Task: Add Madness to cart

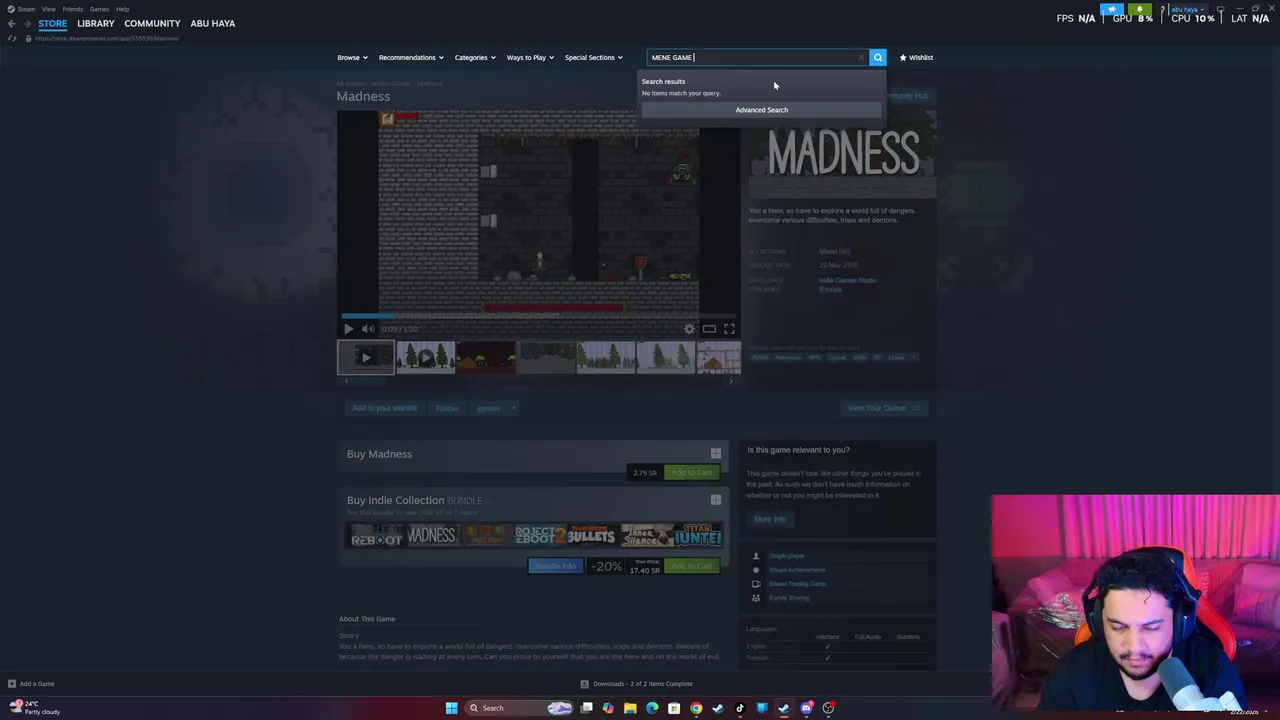Action: tap(691, 472)
